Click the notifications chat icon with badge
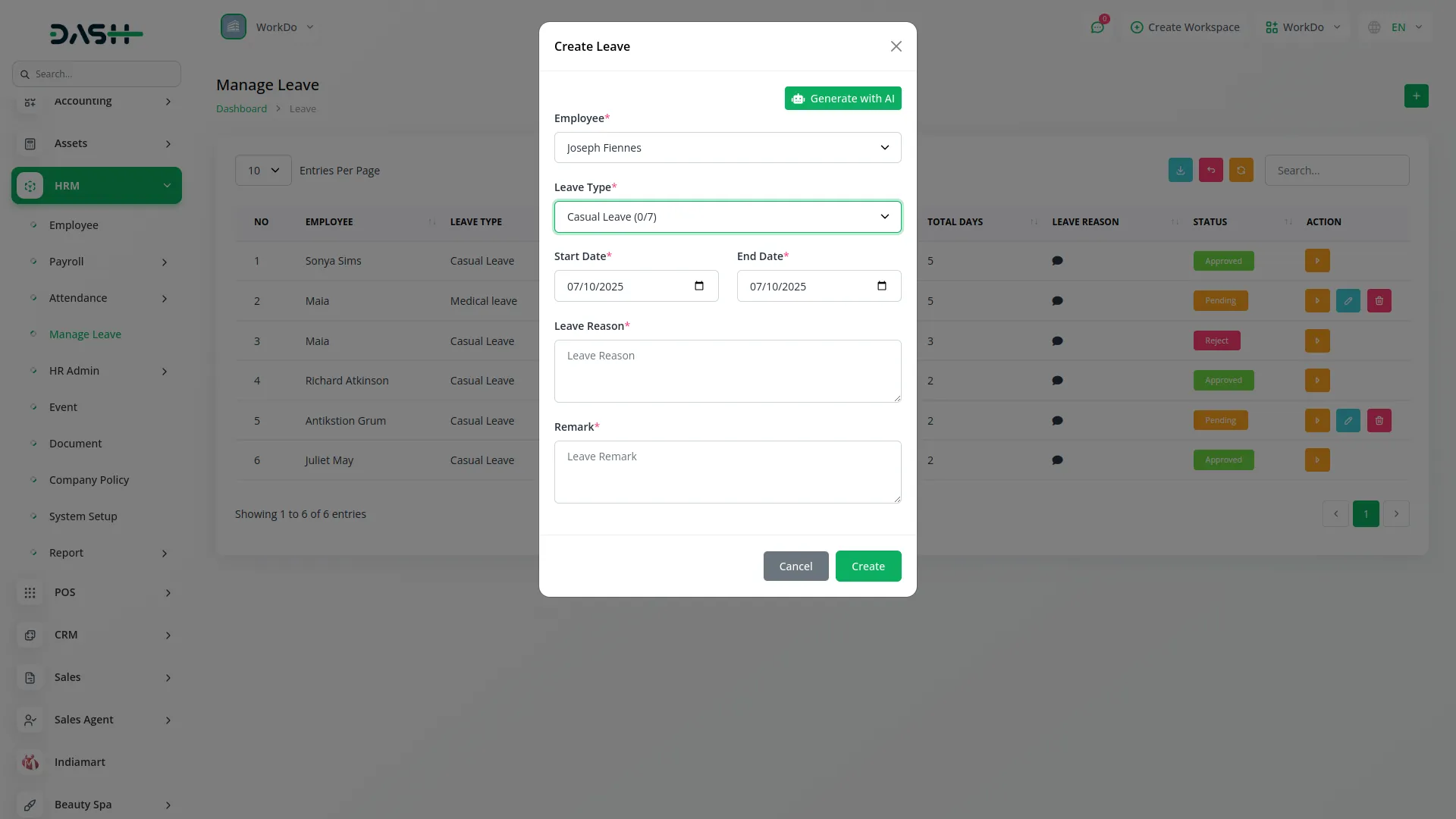The height and width of the screenshot is (819, 1456). coord(1098,27)
